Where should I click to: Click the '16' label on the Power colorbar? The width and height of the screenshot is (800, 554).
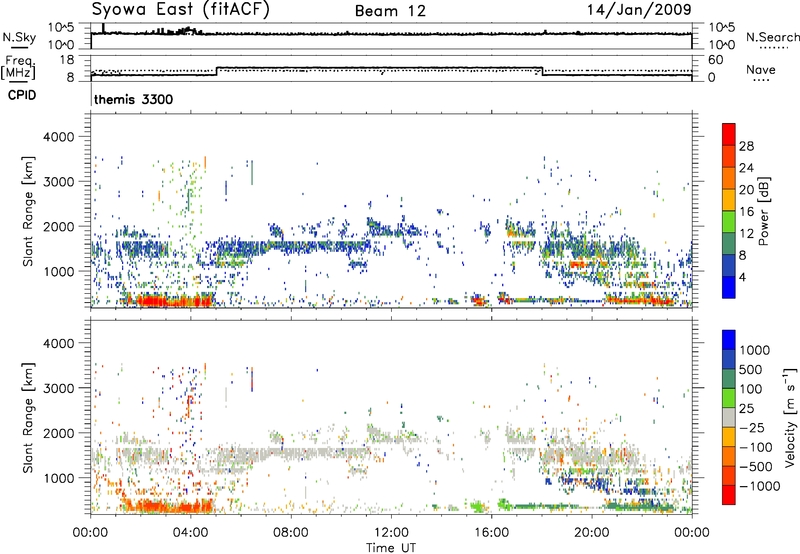coord(746,212)
